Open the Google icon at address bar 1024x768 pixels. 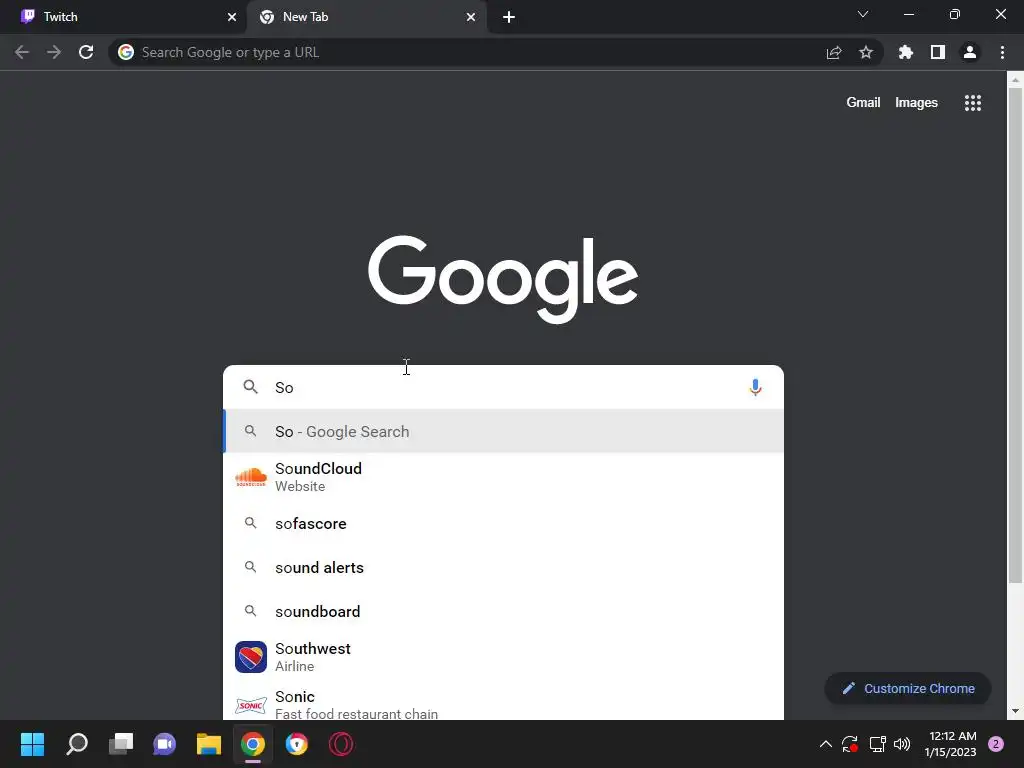tap(126, 52)
